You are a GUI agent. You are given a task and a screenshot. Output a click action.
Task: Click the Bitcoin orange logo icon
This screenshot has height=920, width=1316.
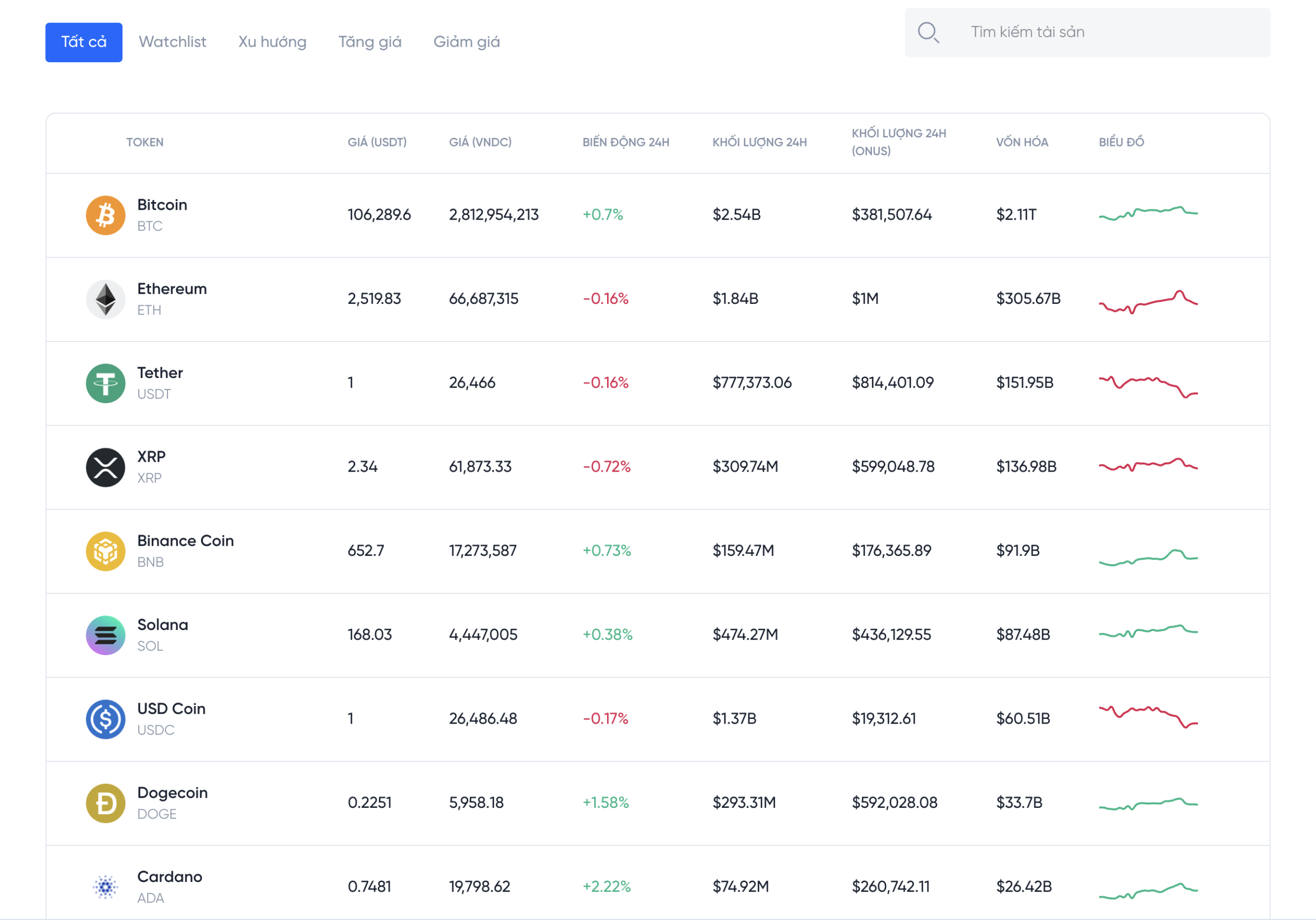(x=105, y=215)
